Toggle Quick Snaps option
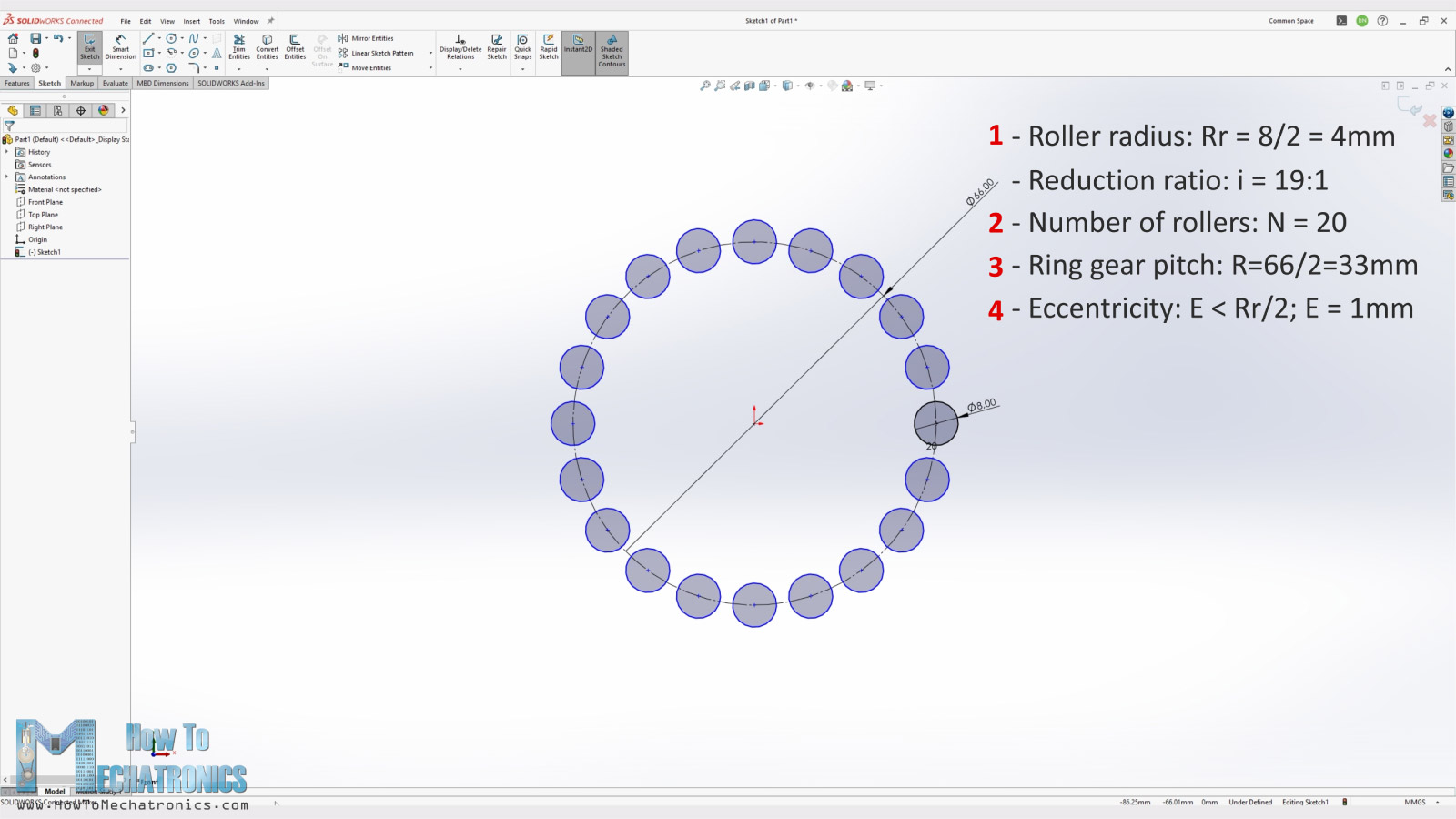The image size is (1456, 819). (522, 47)
